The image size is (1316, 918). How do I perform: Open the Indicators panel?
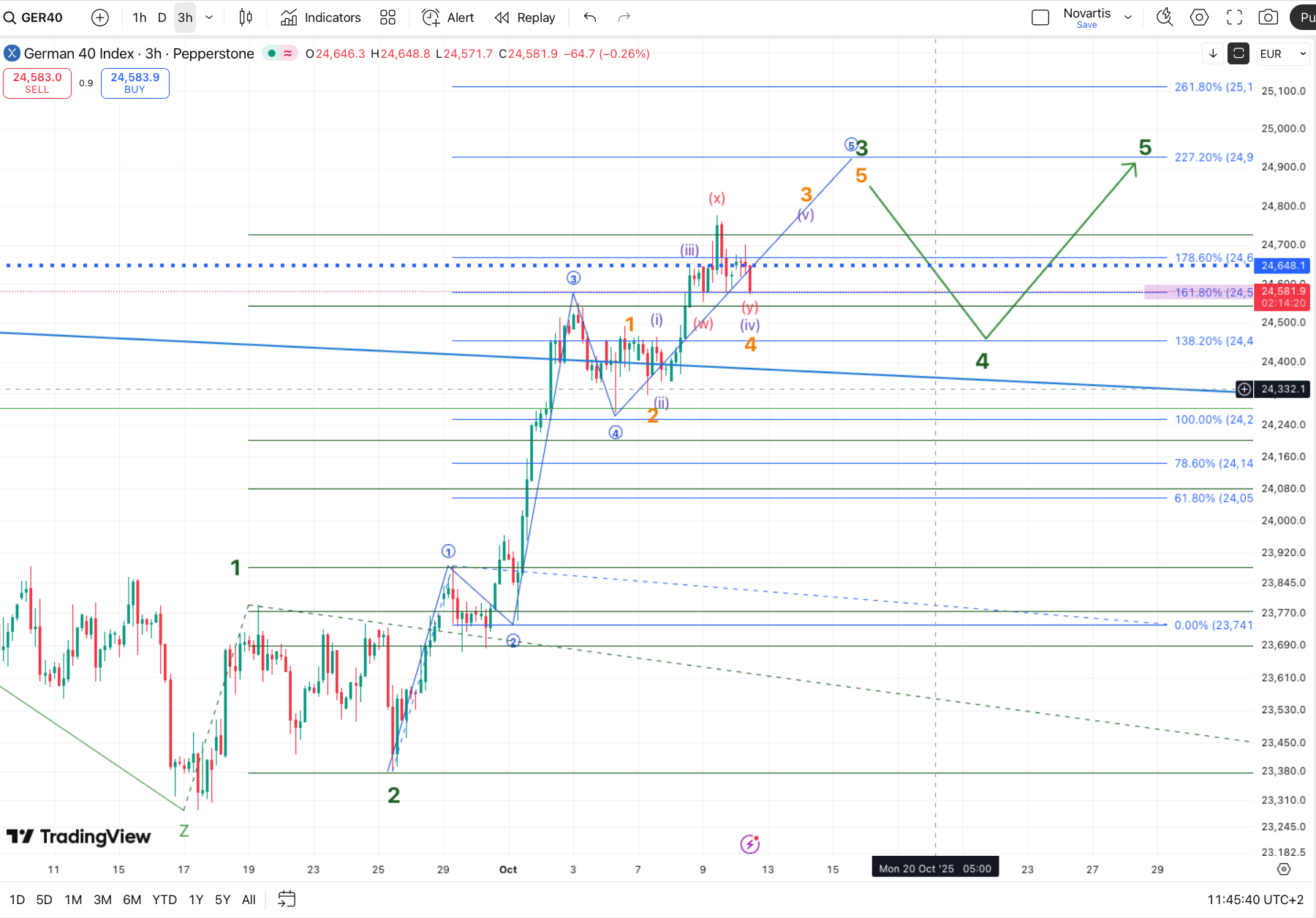(x=321, y=18)
